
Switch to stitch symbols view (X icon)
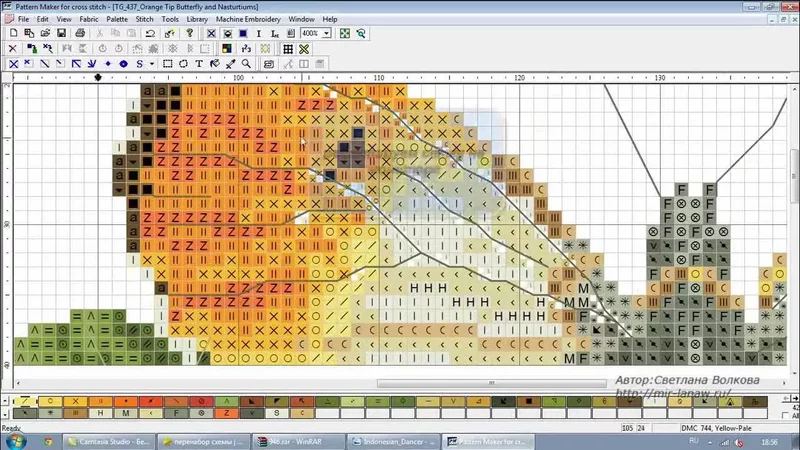(x=211, y=33)
